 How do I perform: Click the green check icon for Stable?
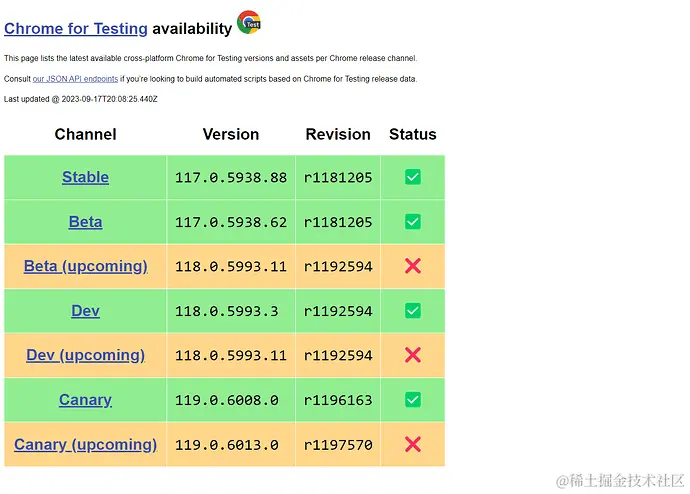click(x=413, y=177)
